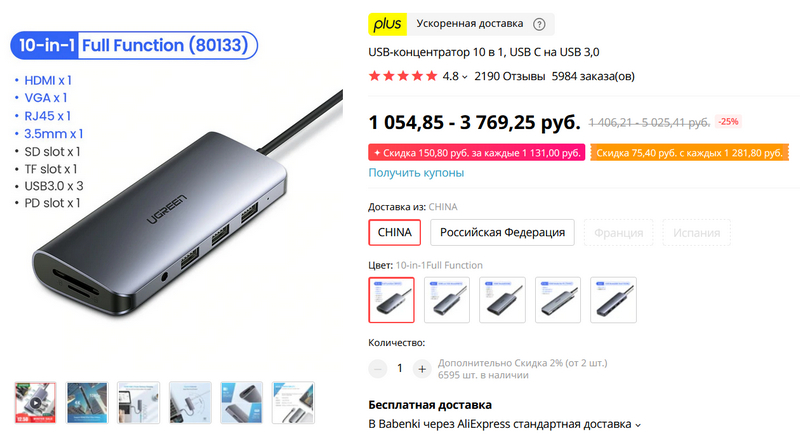Click the red 150,80 руб. discount coupon badge

[x=477, y=153]
